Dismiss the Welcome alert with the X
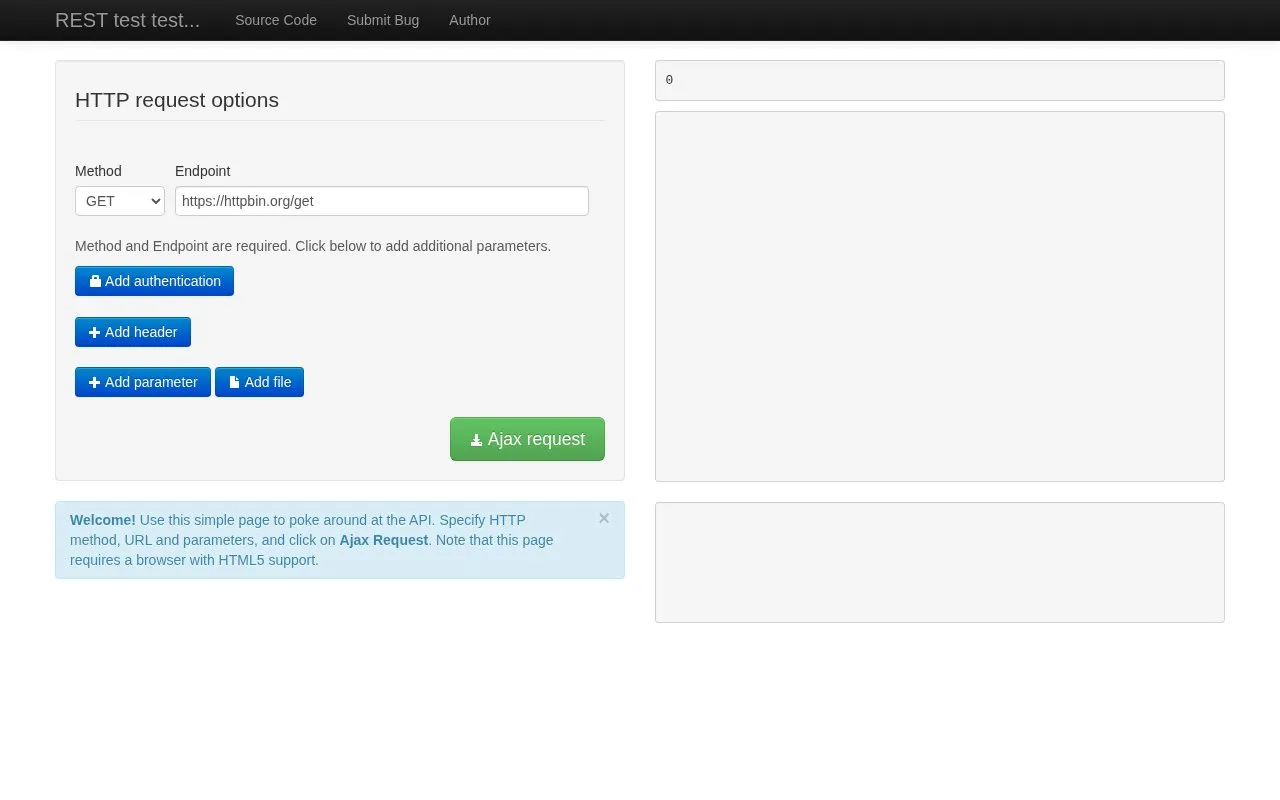The width and height of the screenshot is (1280, 800). (x=604, y=518)
